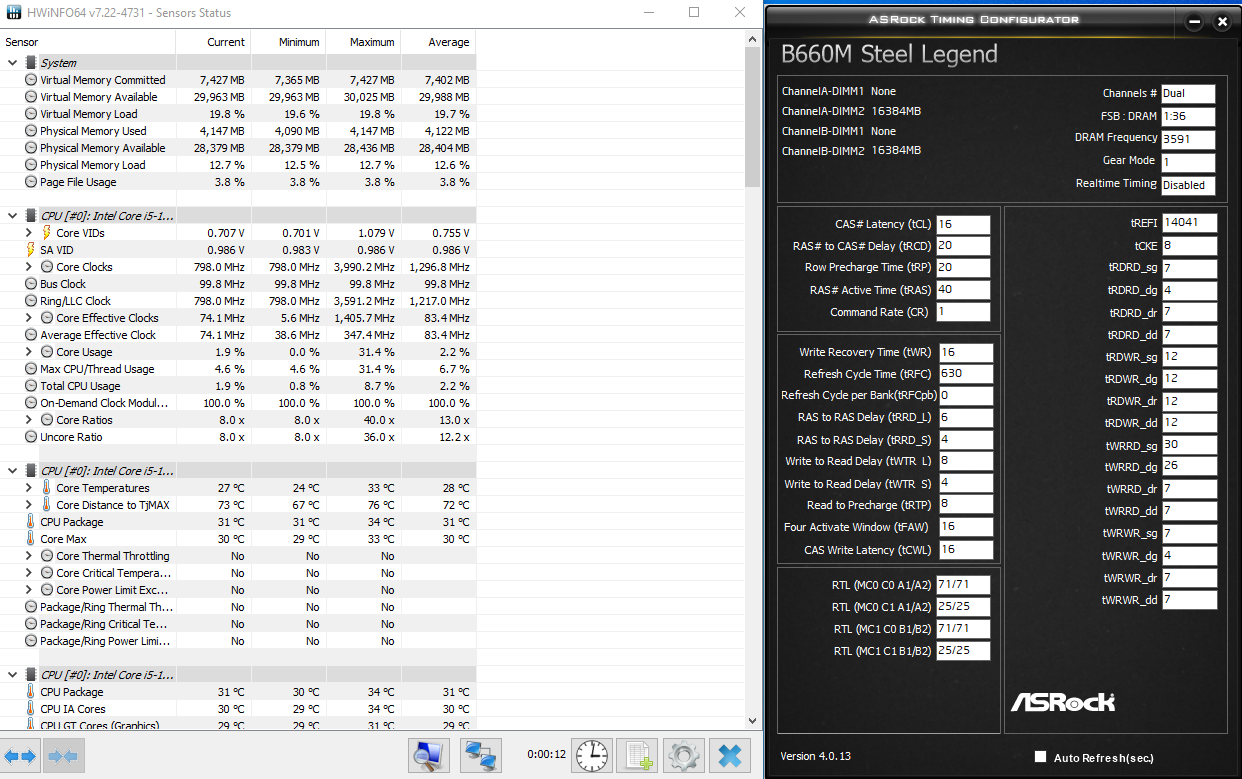Viewport: 1242px width, 779px height.
Task: Expand the Core Power Limit Exceeded row
Action: coord(29,590)
